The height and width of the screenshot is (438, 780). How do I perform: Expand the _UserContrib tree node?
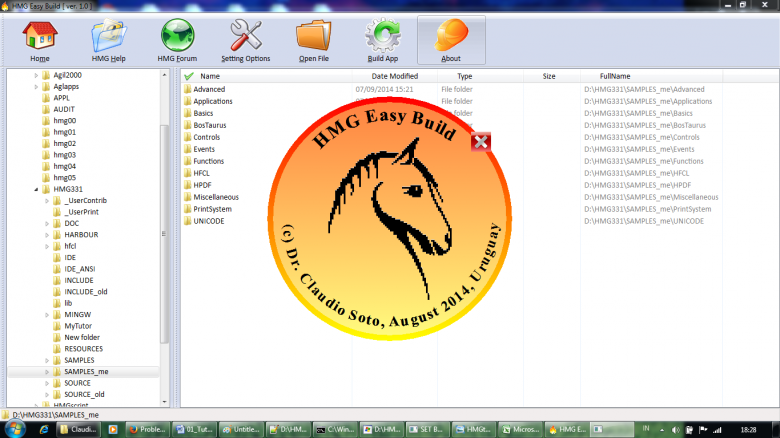click(47, 201)
